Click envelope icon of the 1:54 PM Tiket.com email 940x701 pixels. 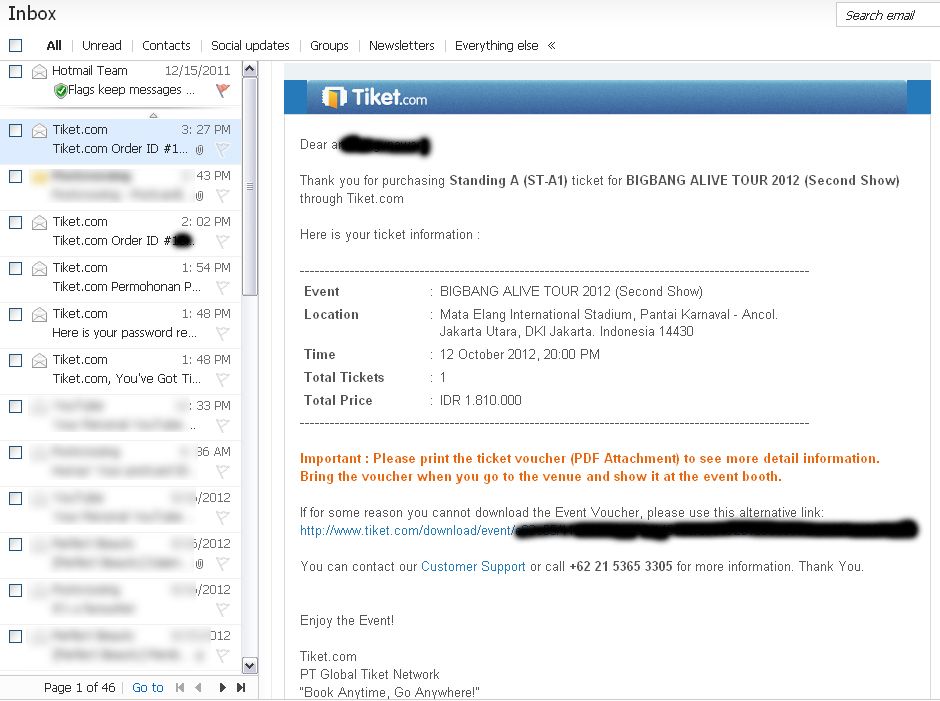[x=40, y=268]
